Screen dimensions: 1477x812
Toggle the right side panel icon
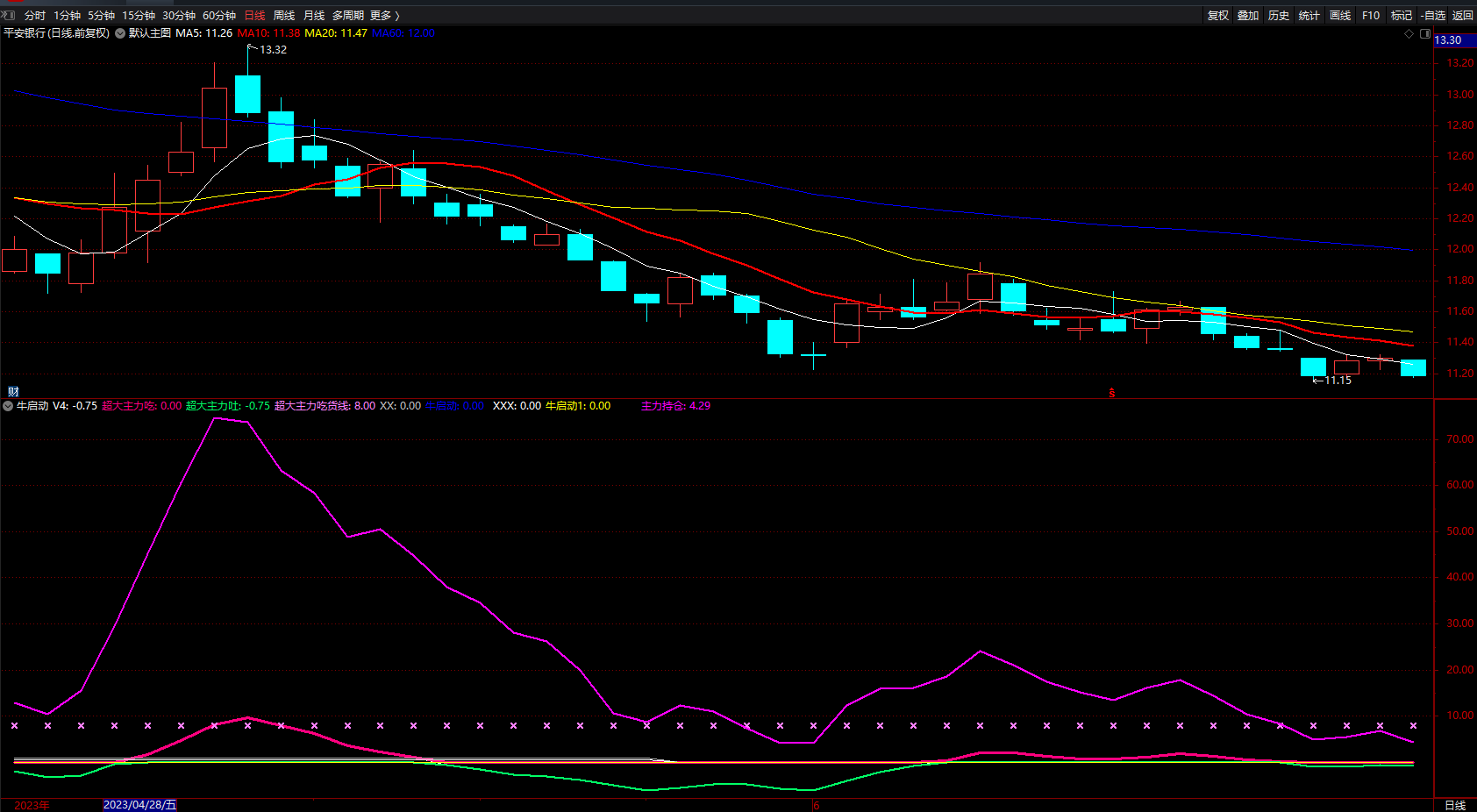coord(1424,33)
